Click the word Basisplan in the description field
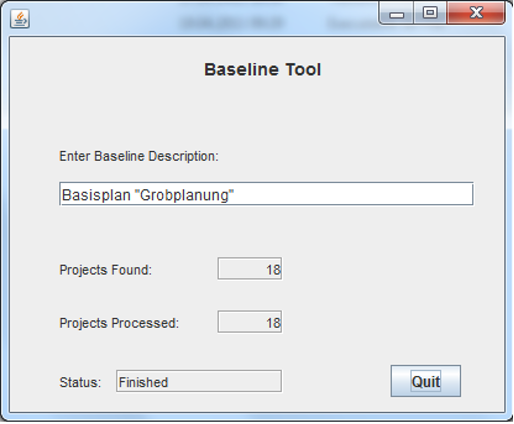514x424 pixels. (96, 195)
